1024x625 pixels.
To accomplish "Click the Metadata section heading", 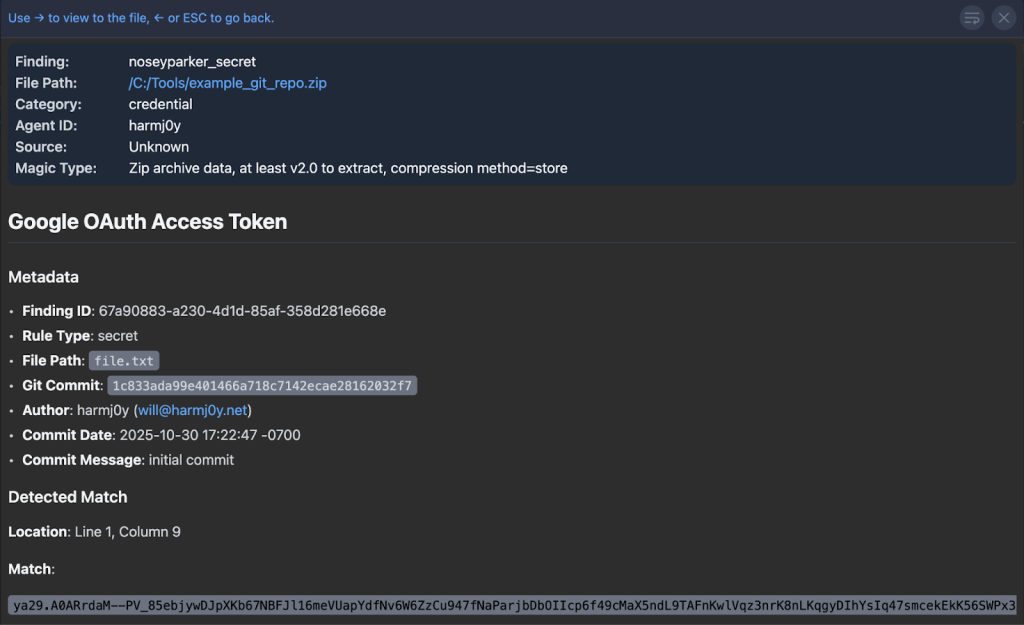I will [43, 277].
